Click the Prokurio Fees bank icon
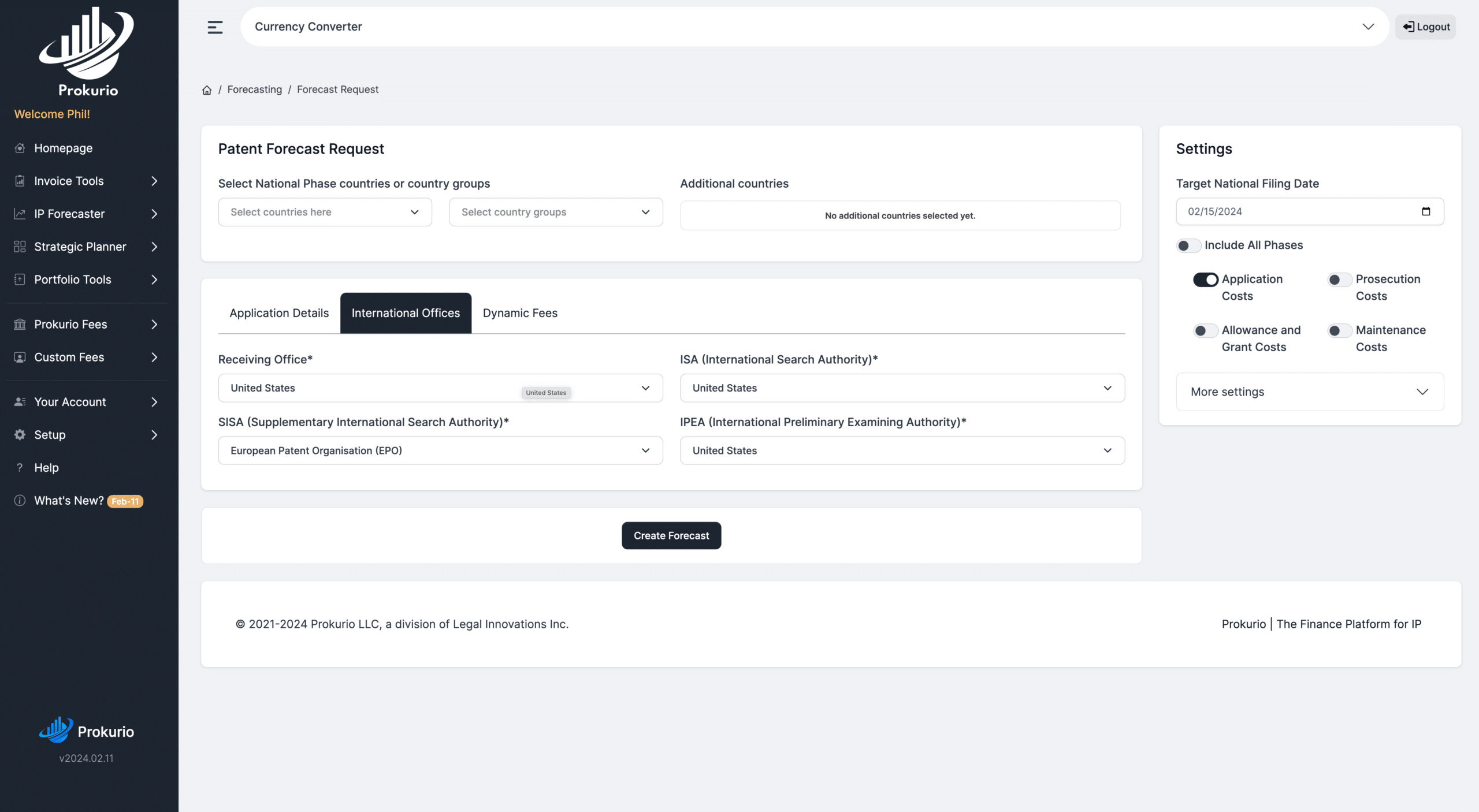1479x812 pixels. coord(20,324)
